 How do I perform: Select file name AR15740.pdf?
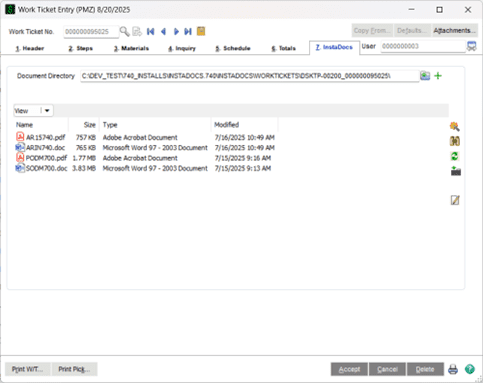pyautogui.click(x=46, y=137)
